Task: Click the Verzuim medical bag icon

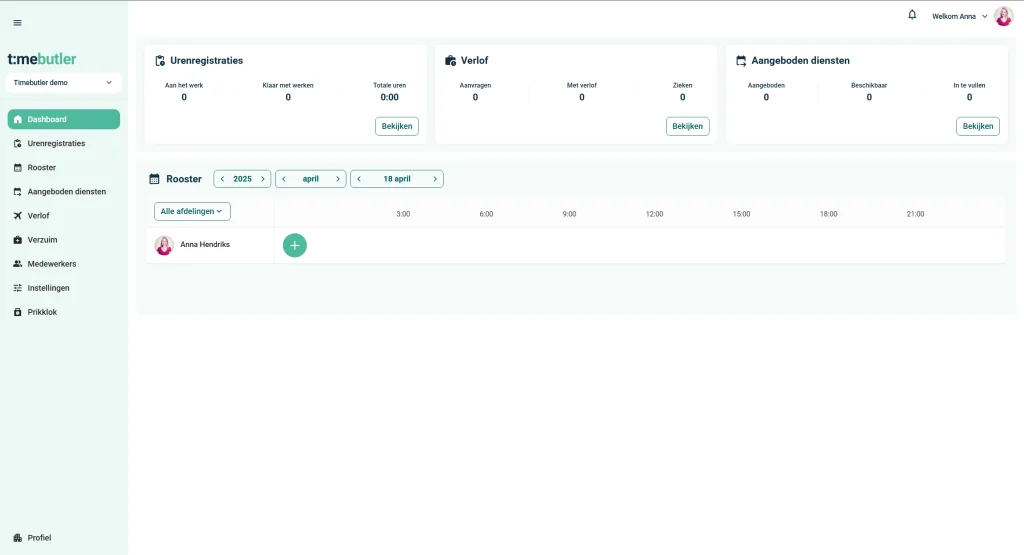Action: pyautogui.click(x=18, y=240)
